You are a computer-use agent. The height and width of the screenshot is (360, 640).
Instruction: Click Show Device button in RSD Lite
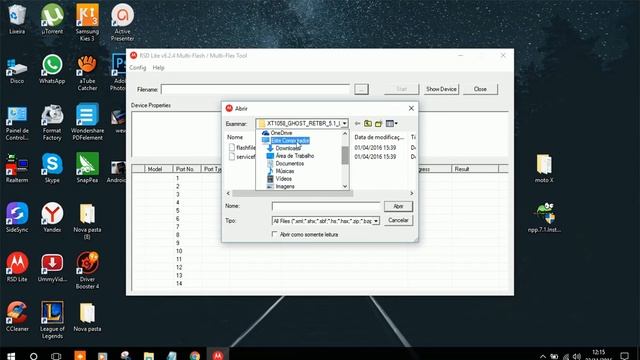tap(441, 89)
